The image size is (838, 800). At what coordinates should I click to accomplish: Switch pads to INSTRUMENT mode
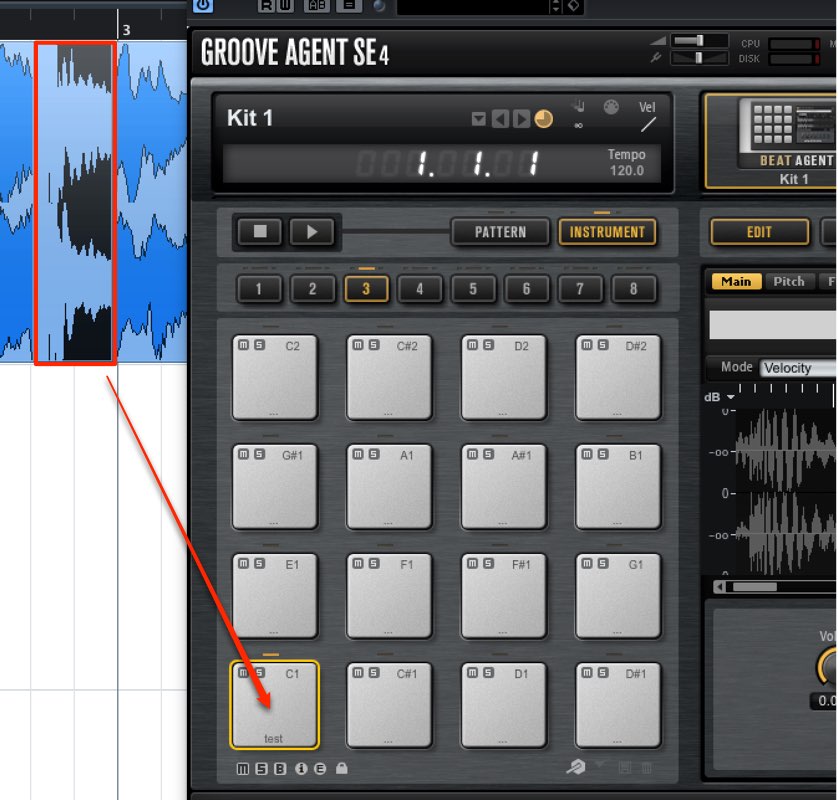pos(607,232)
